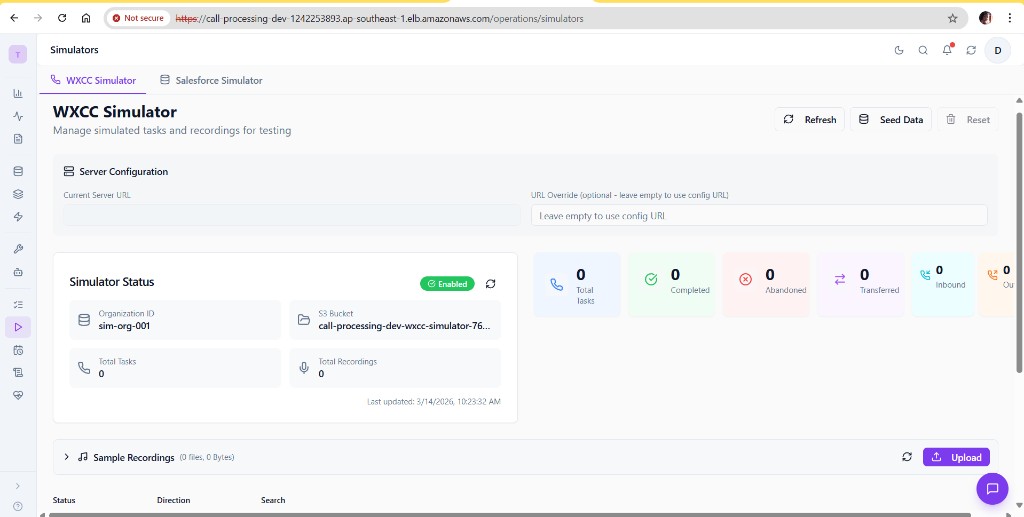The width and height of the screenshot is (1024, 517).
Task: Open the robot bot sidebar icon
Action: [x=18, y=272]
